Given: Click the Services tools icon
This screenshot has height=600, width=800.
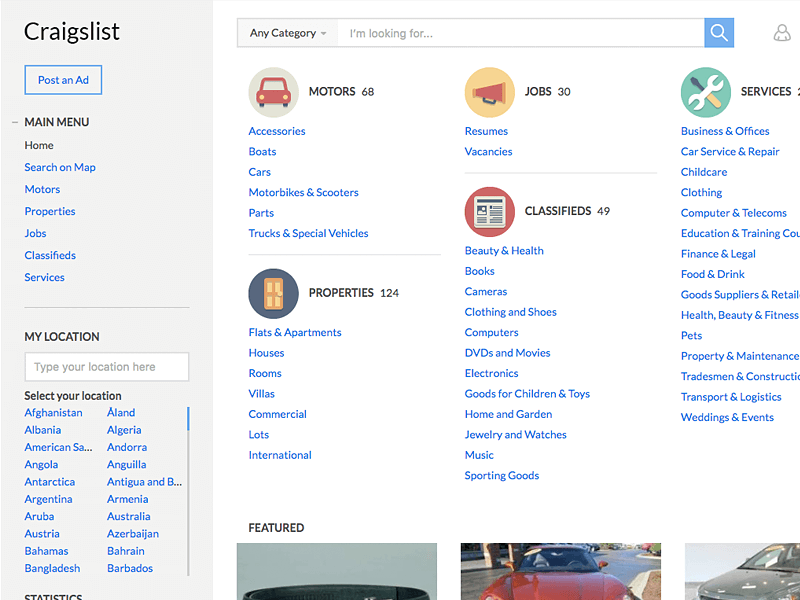Looking at the screenshot, I should [x=706, y=92].
